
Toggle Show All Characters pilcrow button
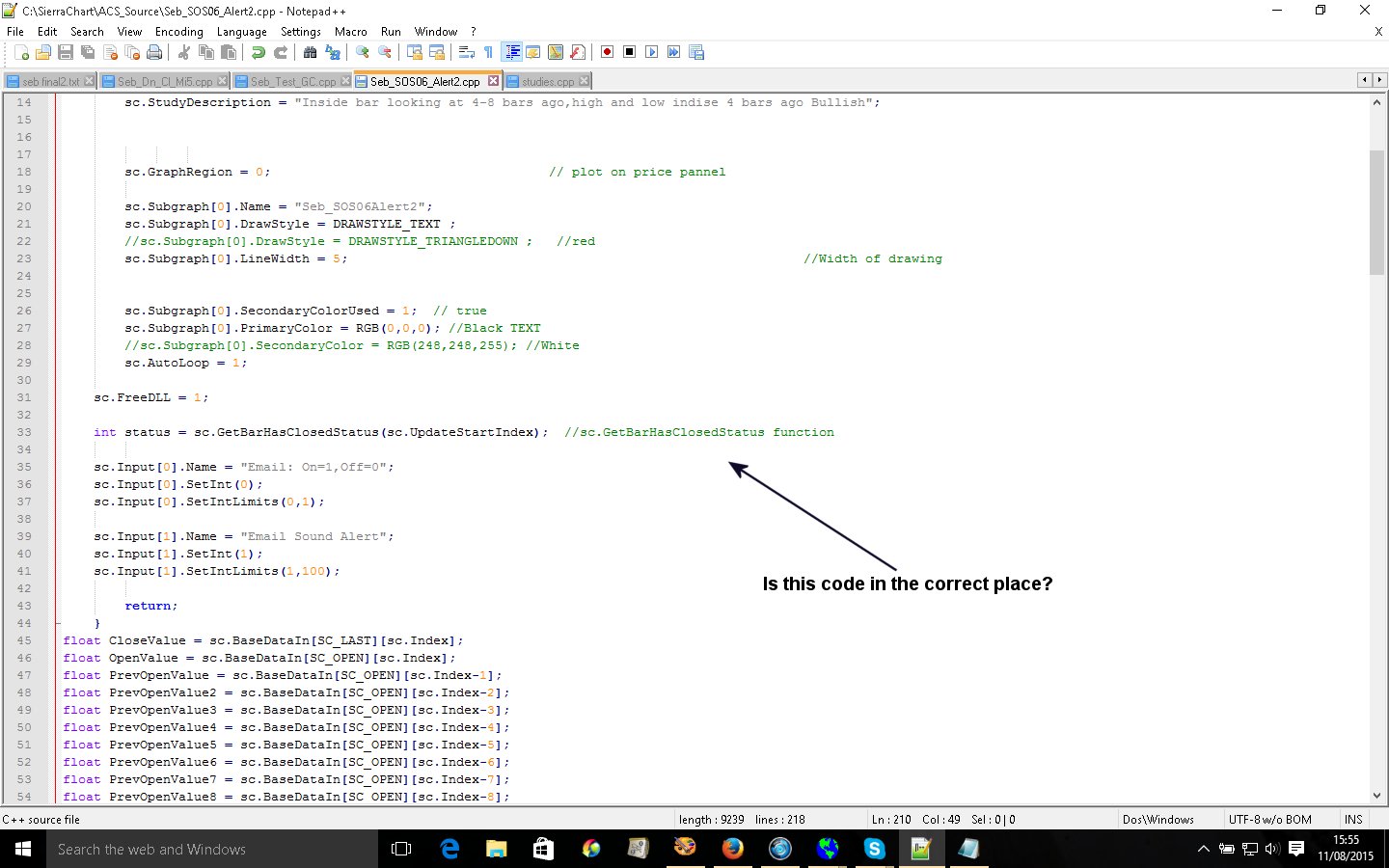click(x=488, y=52)
